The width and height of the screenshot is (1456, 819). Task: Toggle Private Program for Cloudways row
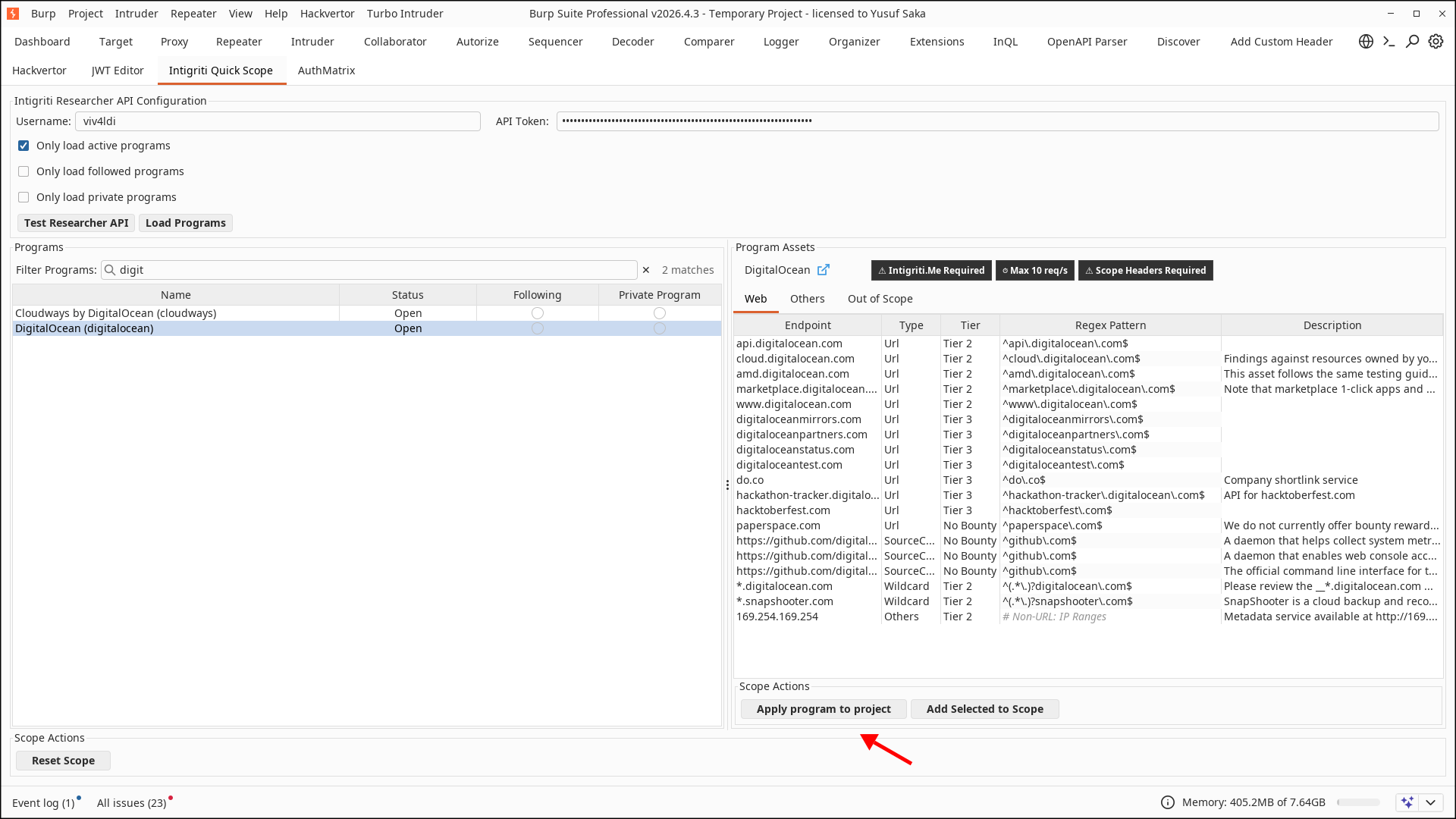point(660,313)
